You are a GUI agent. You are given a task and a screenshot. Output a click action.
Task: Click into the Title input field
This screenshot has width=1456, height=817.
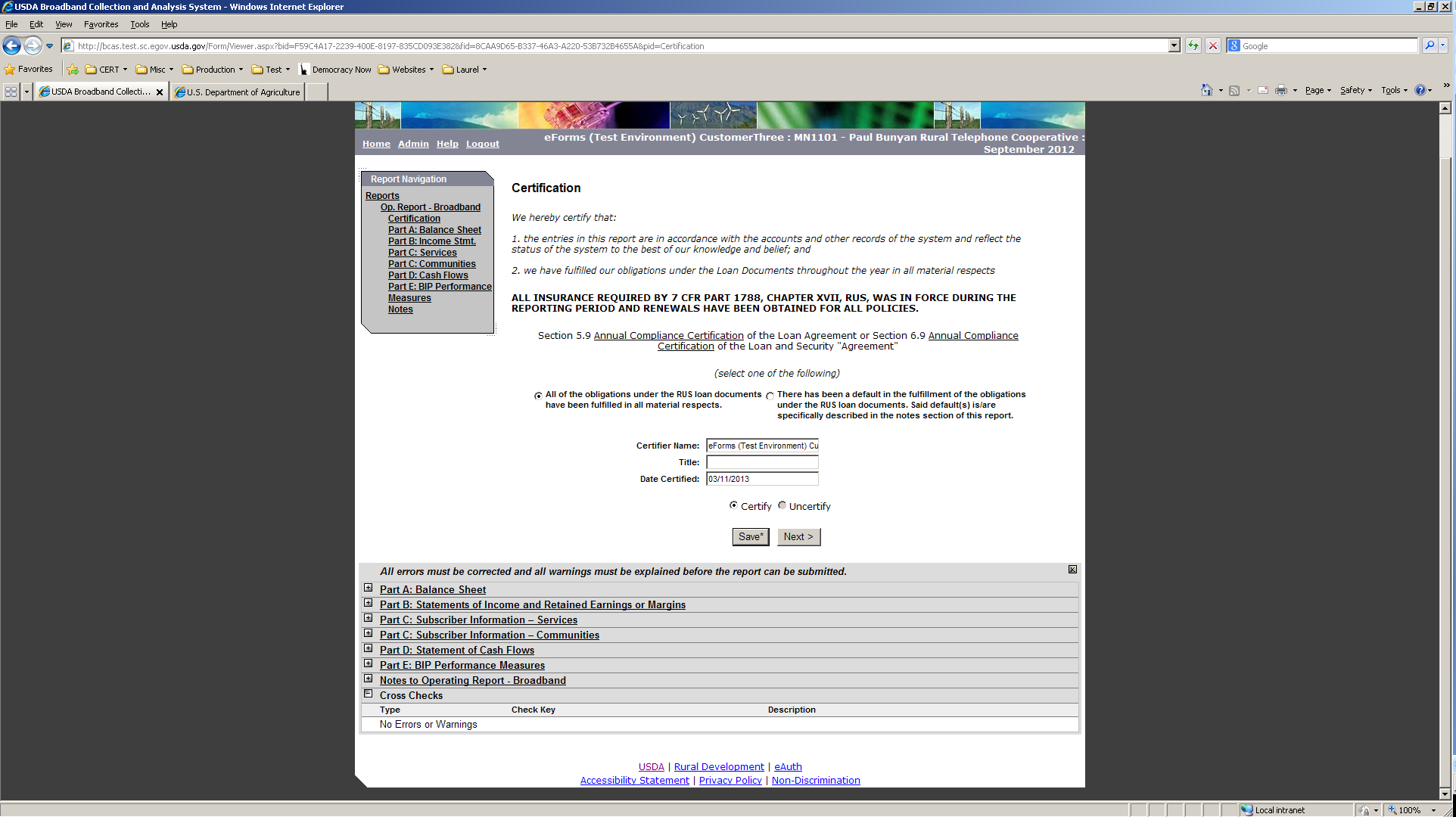point(762,462)
